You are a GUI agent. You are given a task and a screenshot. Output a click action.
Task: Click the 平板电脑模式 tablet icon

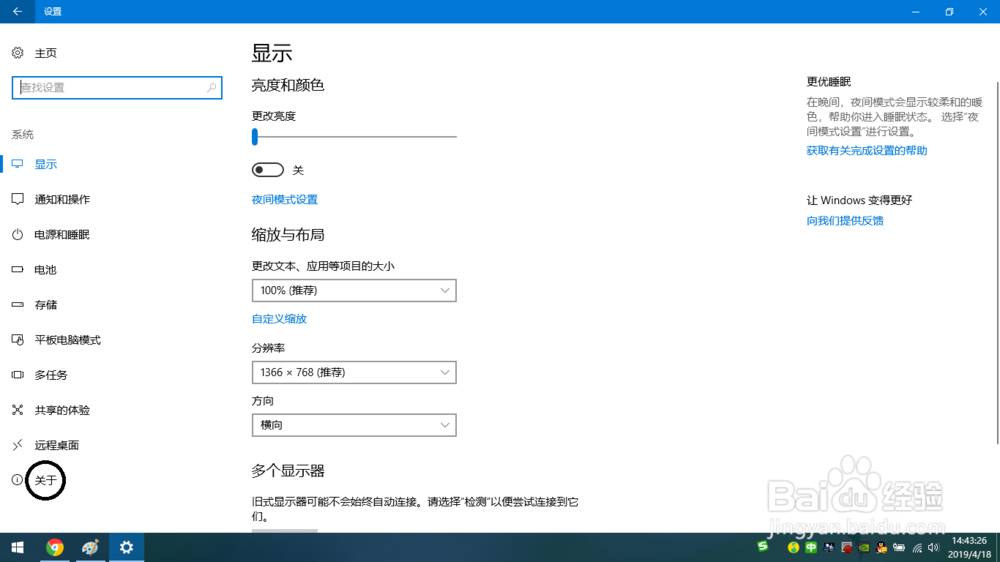click(x=18, y=339)
